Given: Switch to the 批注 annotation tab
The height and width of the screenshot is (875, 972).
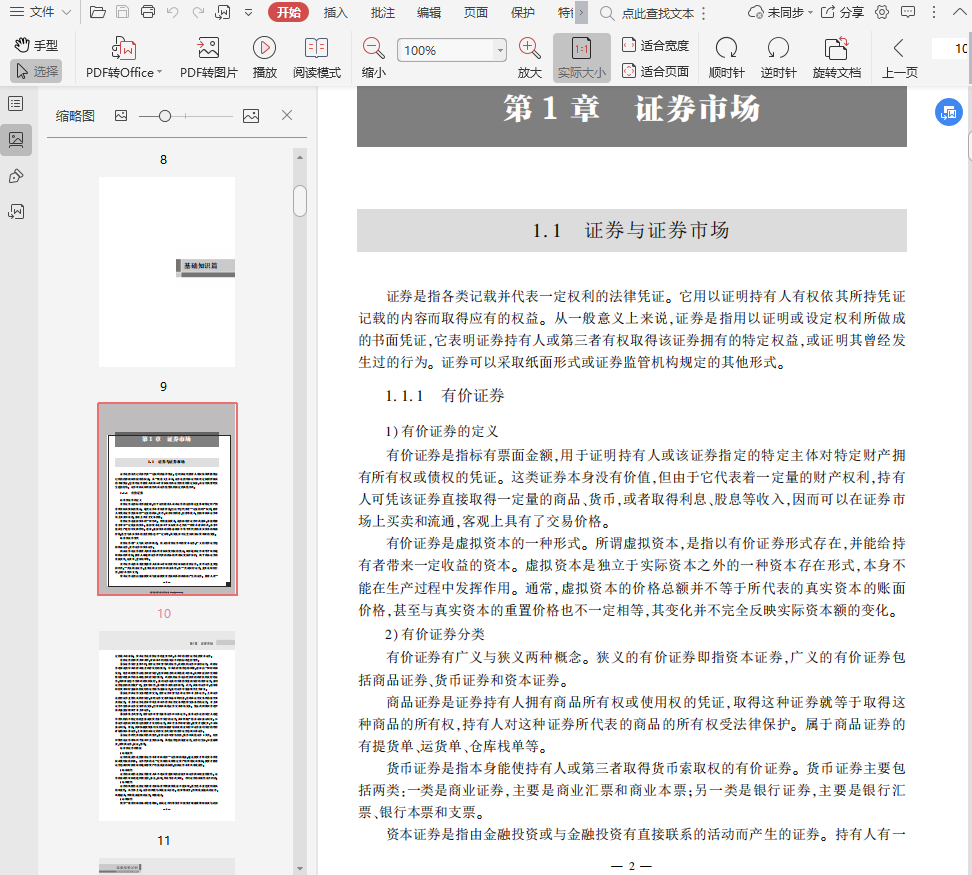Looking at the screenshot, I should (x=382, y=13).
